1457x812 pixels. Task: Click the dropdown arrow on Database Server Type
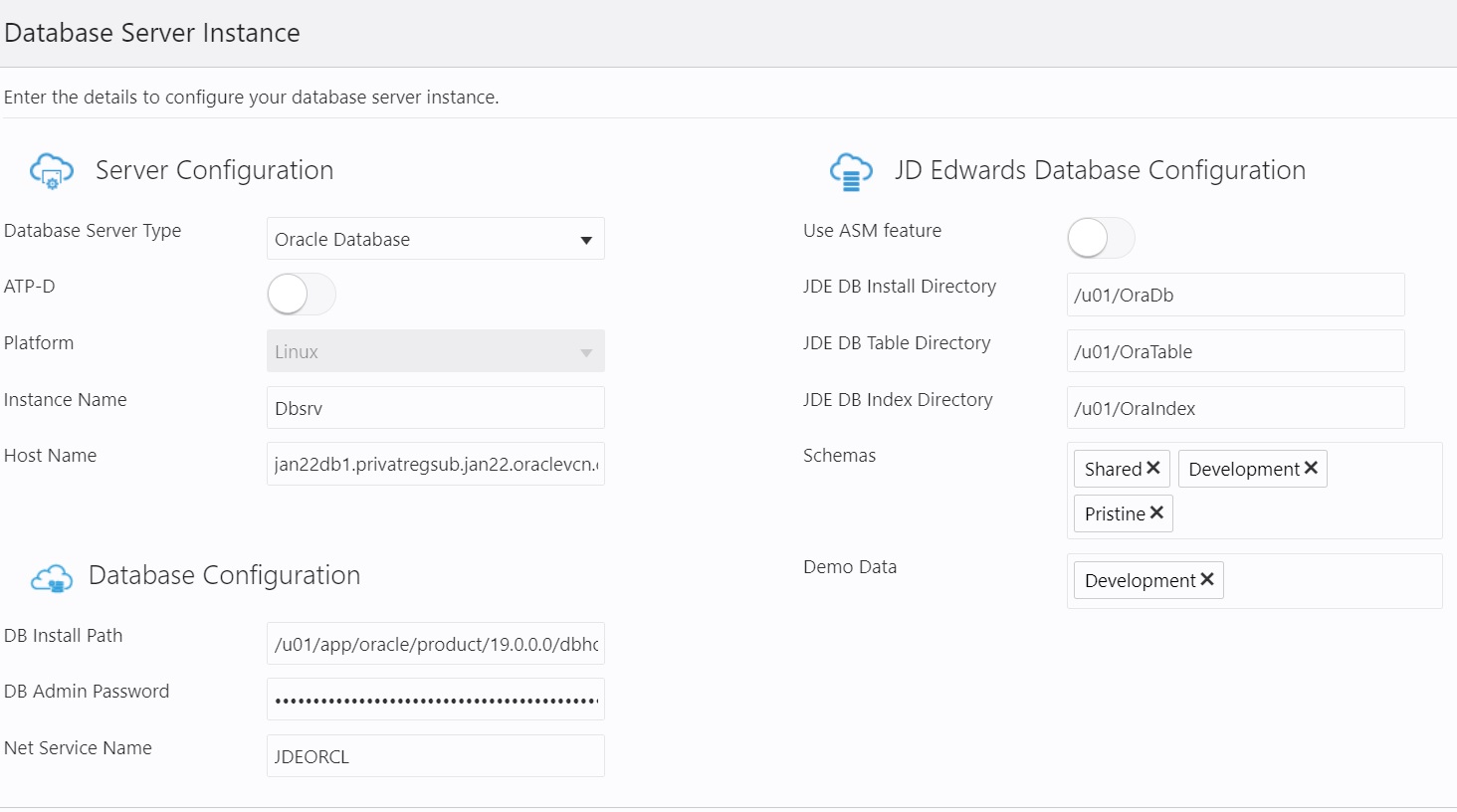tap(586, 239)
